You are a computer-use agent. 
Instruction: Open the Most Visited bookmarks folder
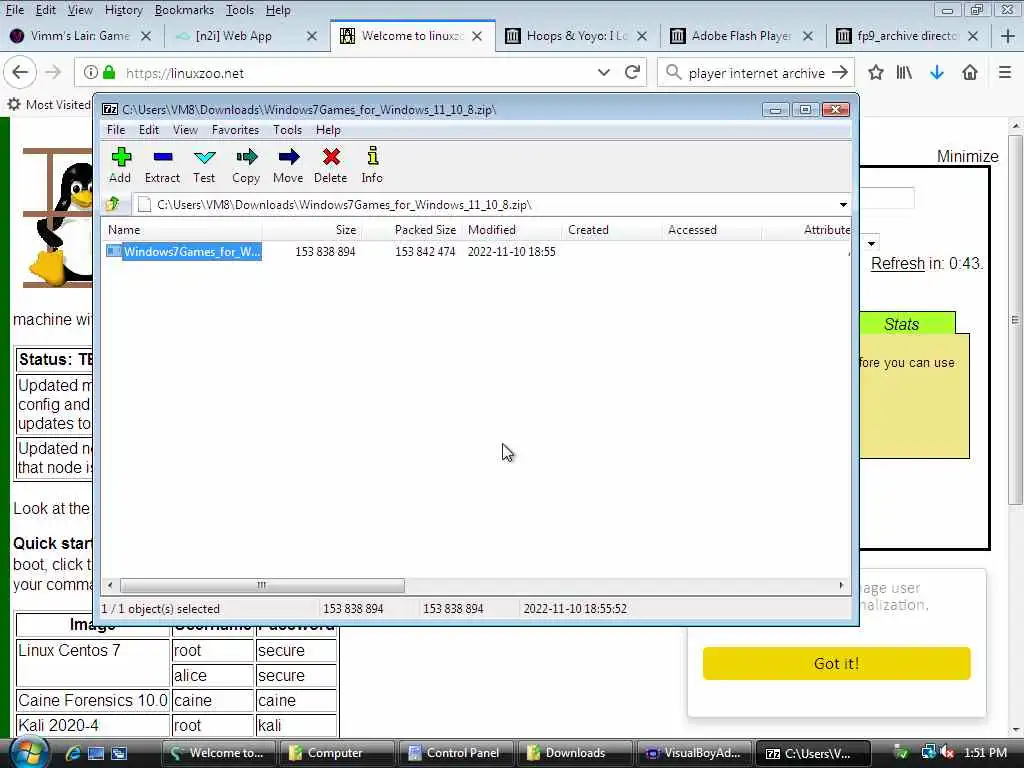click(x=49, y=104)
